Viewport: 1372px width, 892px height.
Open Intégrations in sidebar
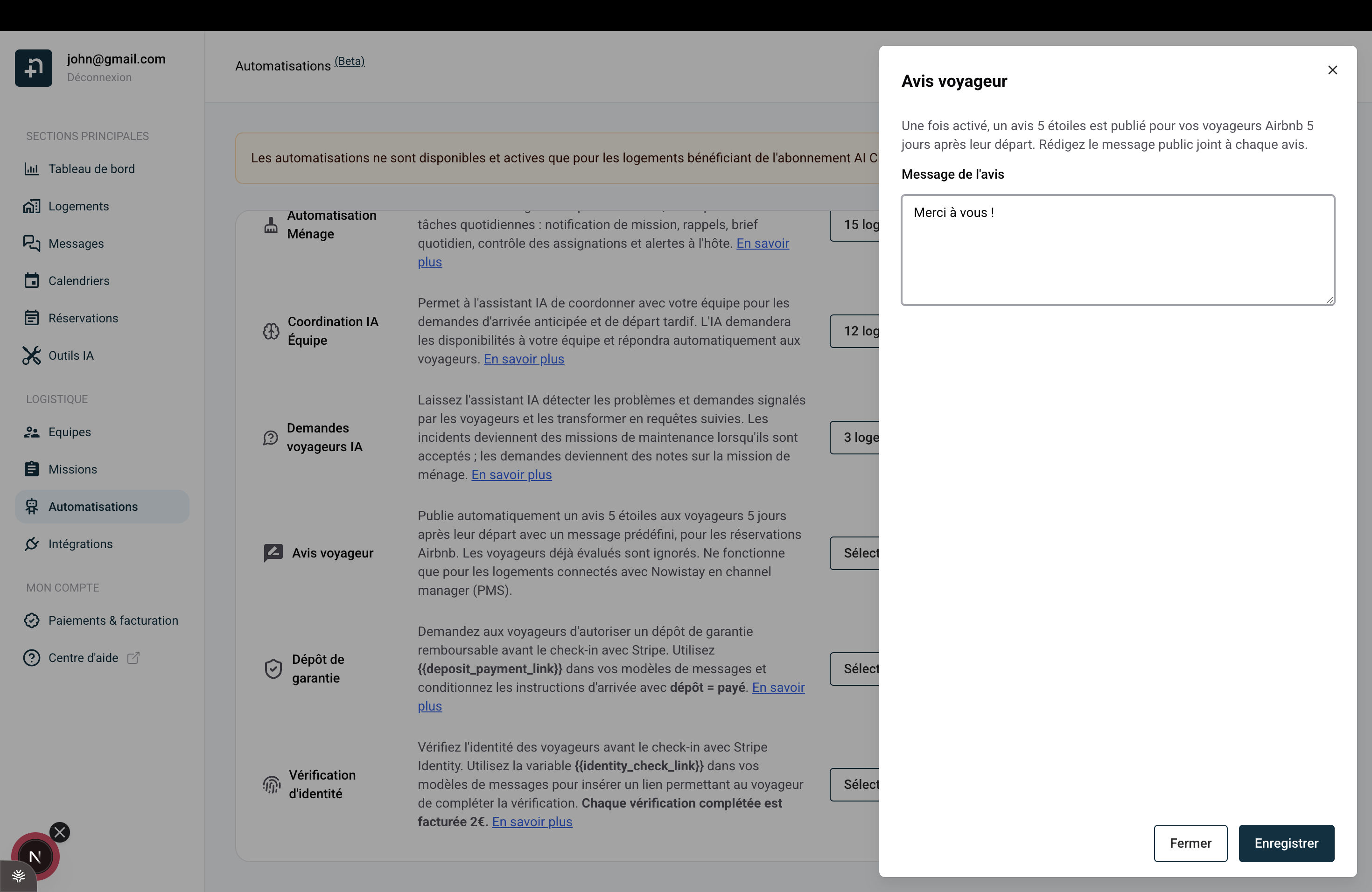click(102, 544)
